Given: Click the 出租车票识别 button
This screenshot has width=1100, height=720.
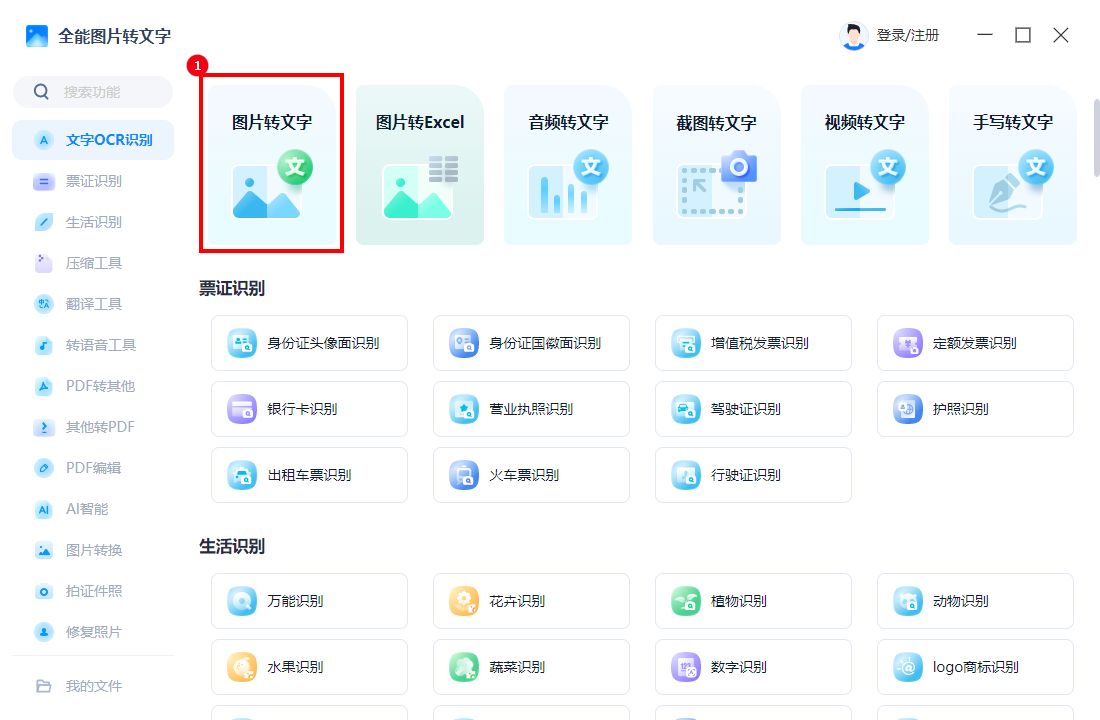Looking at the screenshot, I should 309,475.
